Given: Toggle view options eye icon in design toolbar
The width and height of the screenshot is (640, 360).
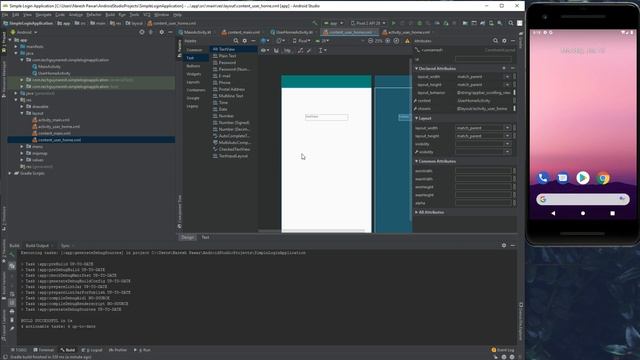Looking at the screenshot, I should point(264,50).
